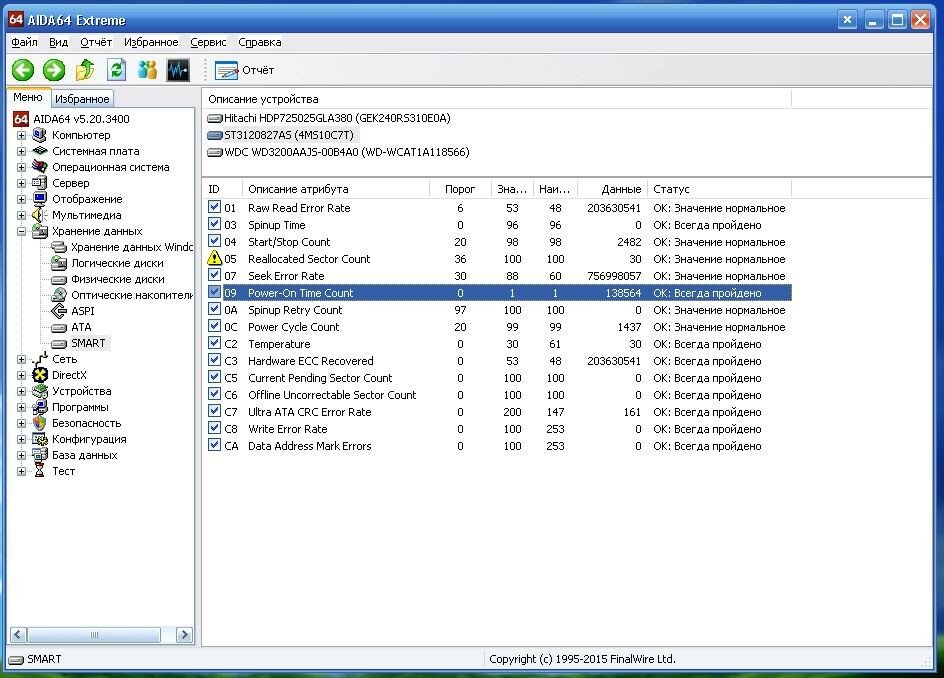Select Физические диски tree item
This screenshot has height=678, width=944.
pos(118,279)
